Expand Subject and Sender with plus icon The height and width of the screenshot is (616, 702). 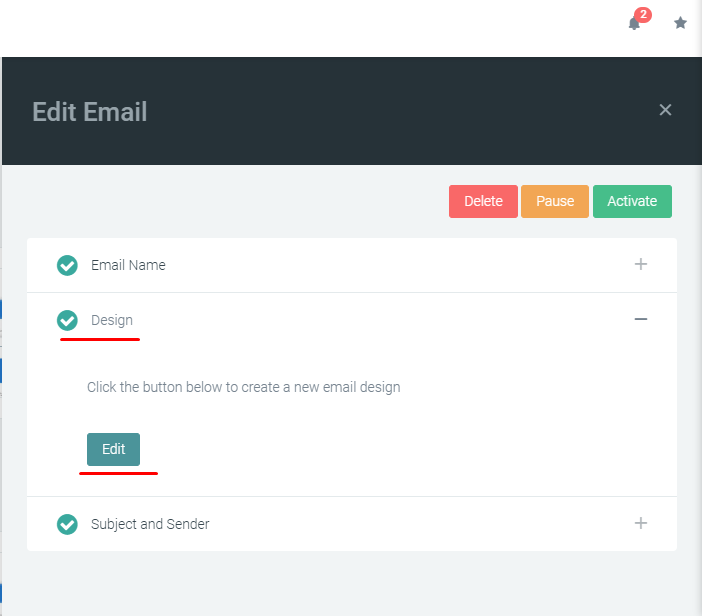641,523
